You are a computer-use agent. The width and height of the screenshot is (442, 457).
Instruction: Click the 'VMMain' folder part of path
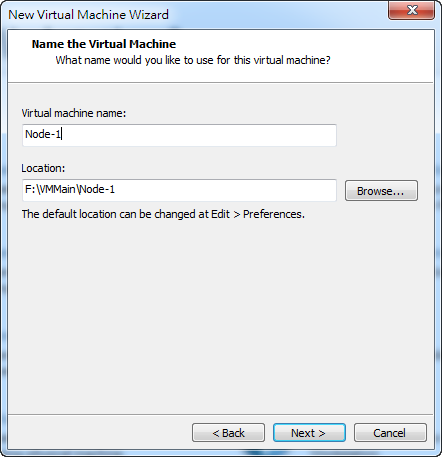56,189
